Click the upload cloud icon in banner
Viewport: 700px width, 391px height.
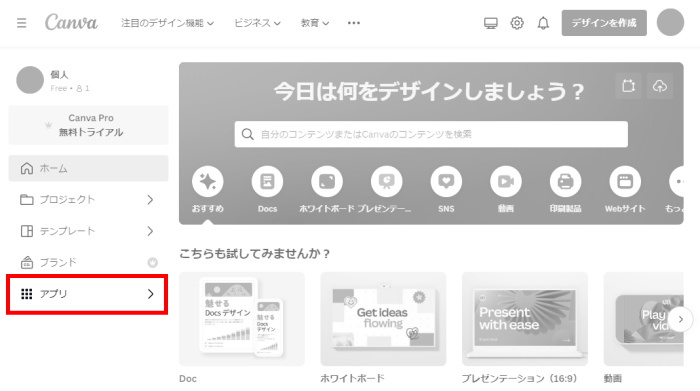(660, 86)
